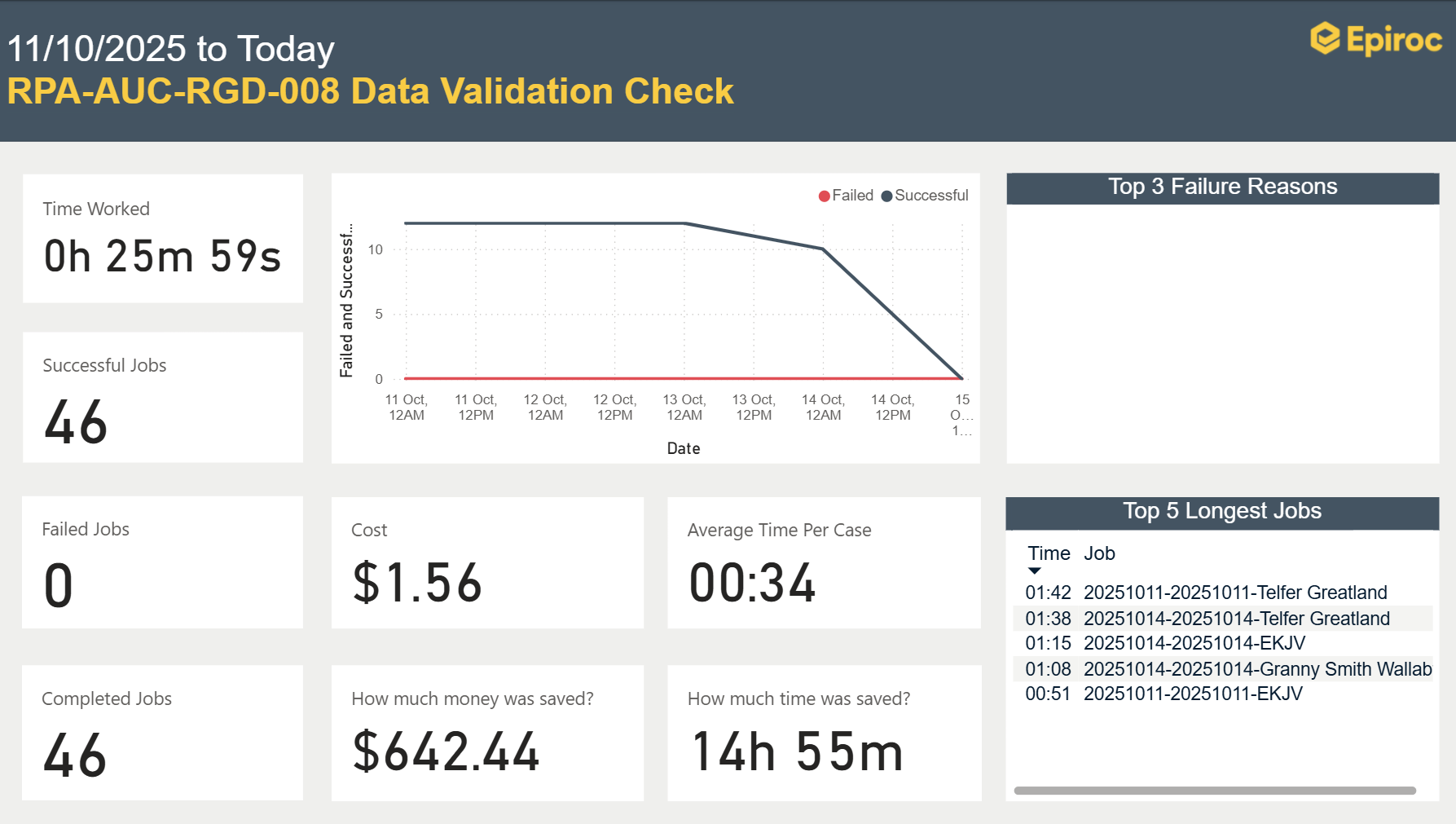
Task: Click the Failed Jobs card showing 0
Action: tap(163, 562)
